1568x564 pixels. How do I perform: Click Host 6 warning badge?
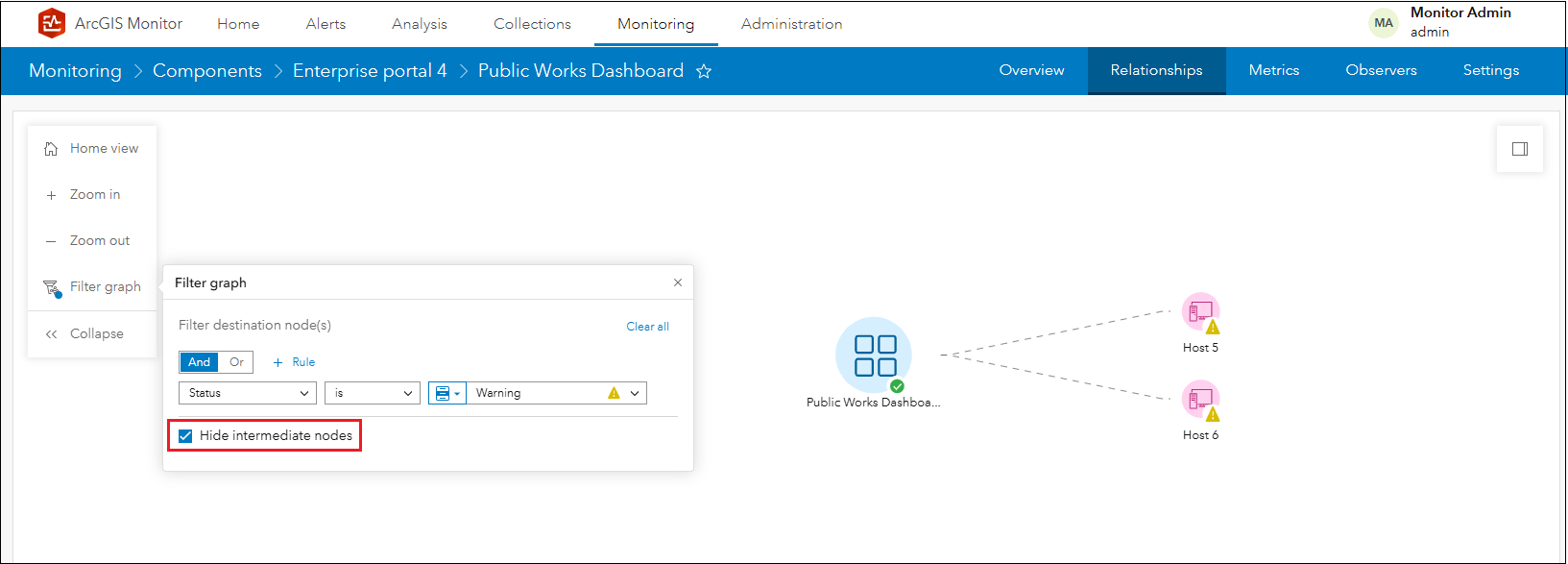coord(1213,414)
